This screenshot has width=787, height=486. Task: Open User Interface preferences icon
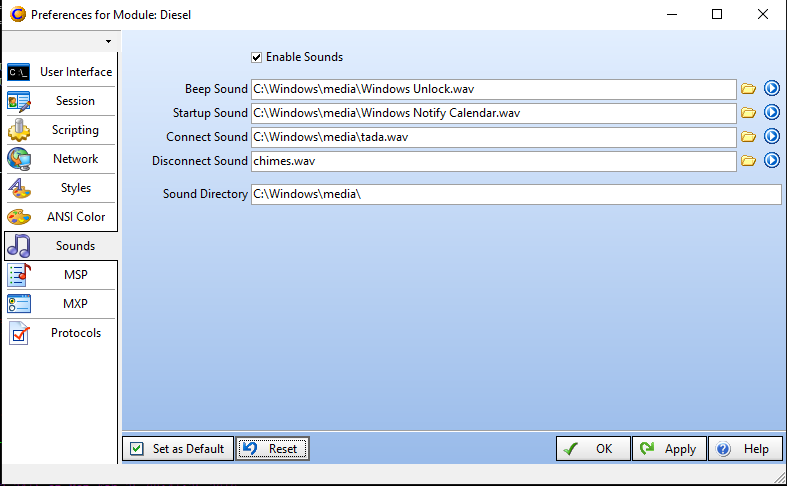(x=19, y=72)
